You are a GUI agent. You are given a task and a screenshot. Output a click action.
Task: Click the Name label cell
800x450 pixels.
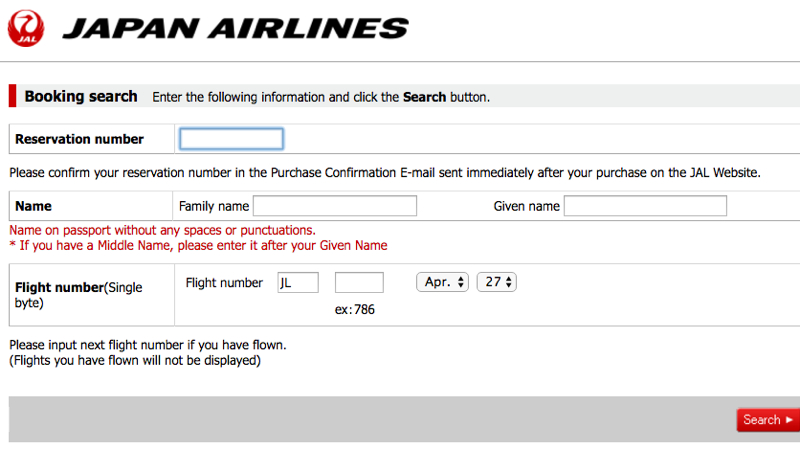[91, 206]
